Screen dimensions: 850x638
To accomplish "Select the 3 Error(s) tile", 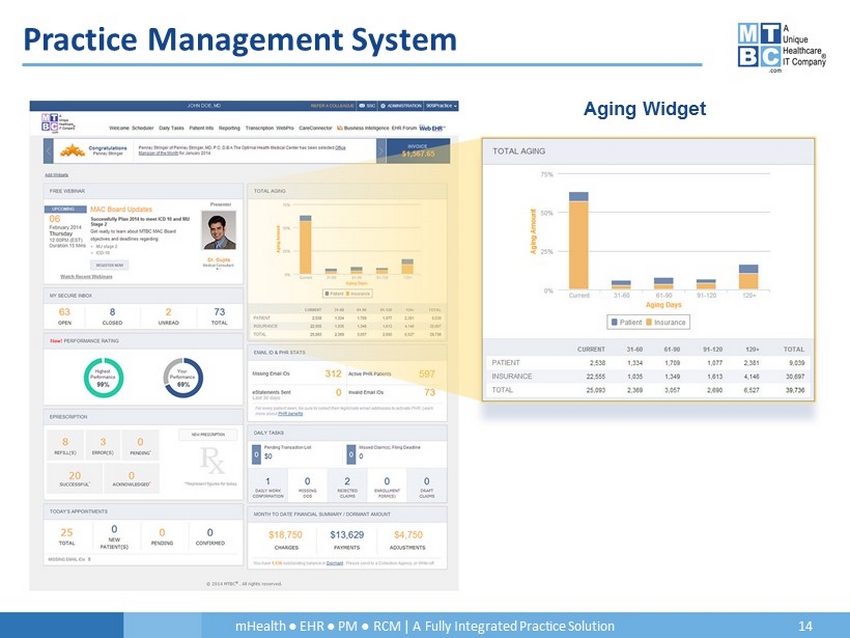I will pyautogui.click(x=102, y=446).
